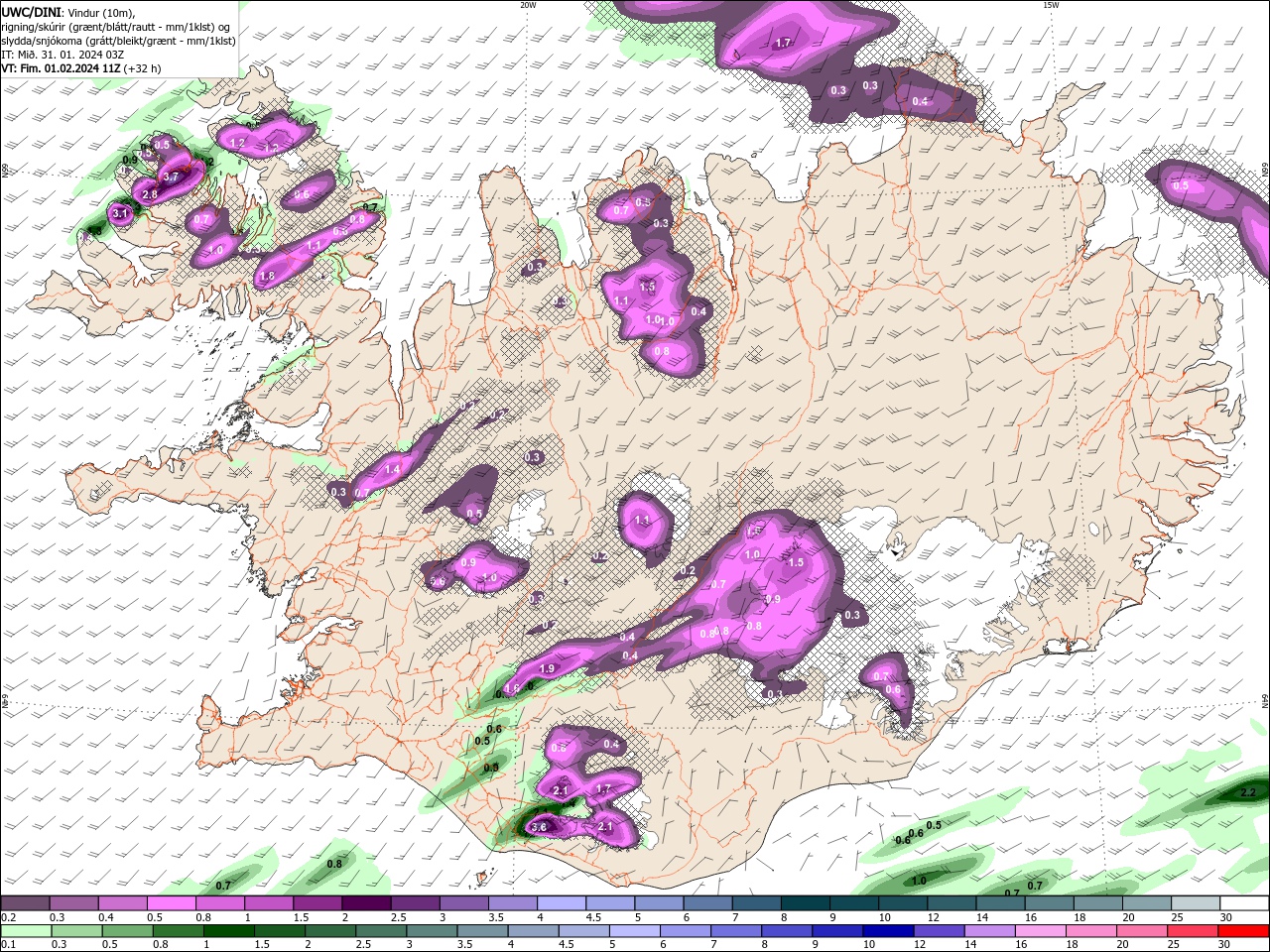1270x952 pixels.
Task: Click the '3.6' precipitation value on the map
Action: point(539,826)
